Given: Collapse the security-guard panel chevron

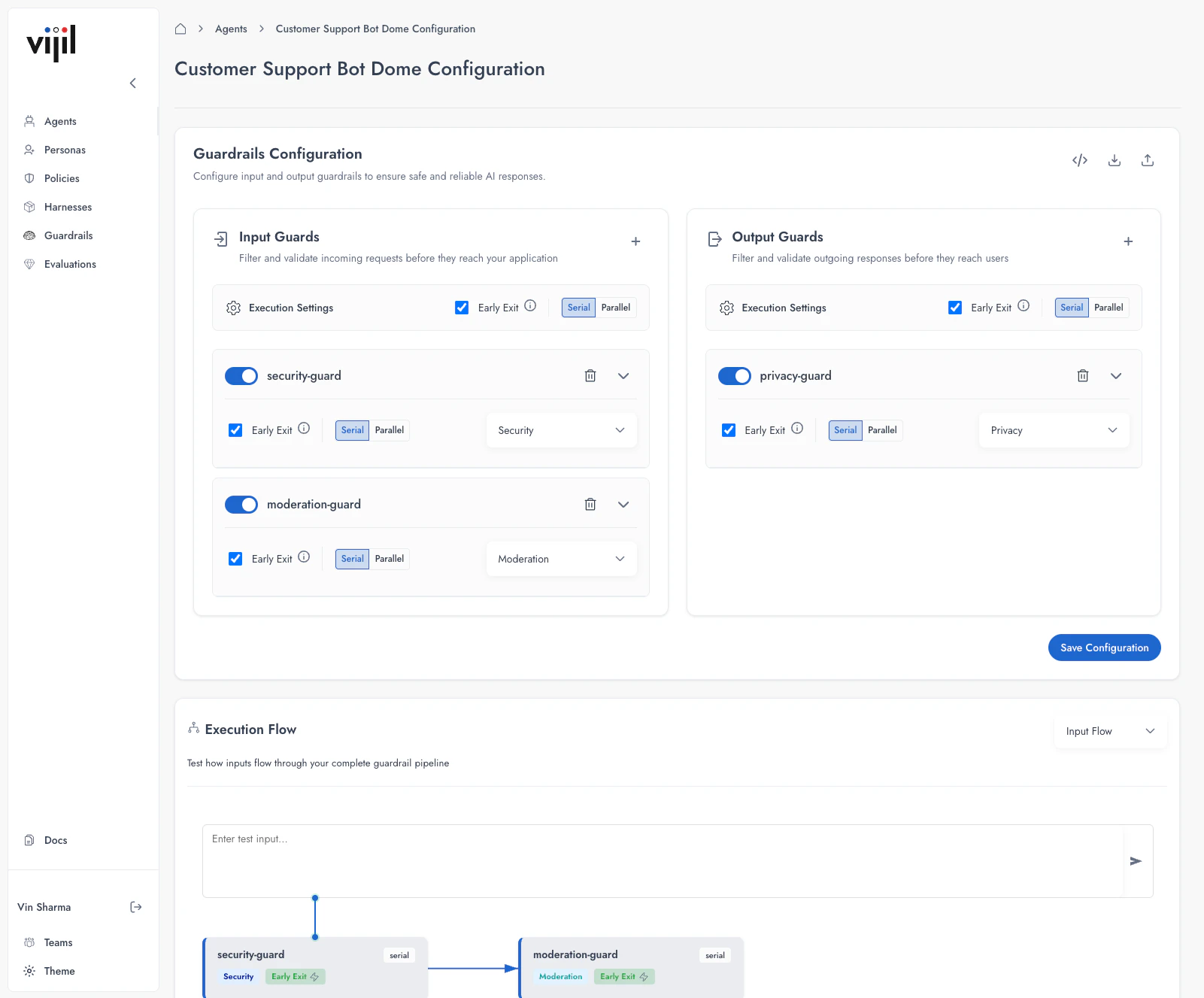Looking at the screenshot, I should (x=623, y=376).
